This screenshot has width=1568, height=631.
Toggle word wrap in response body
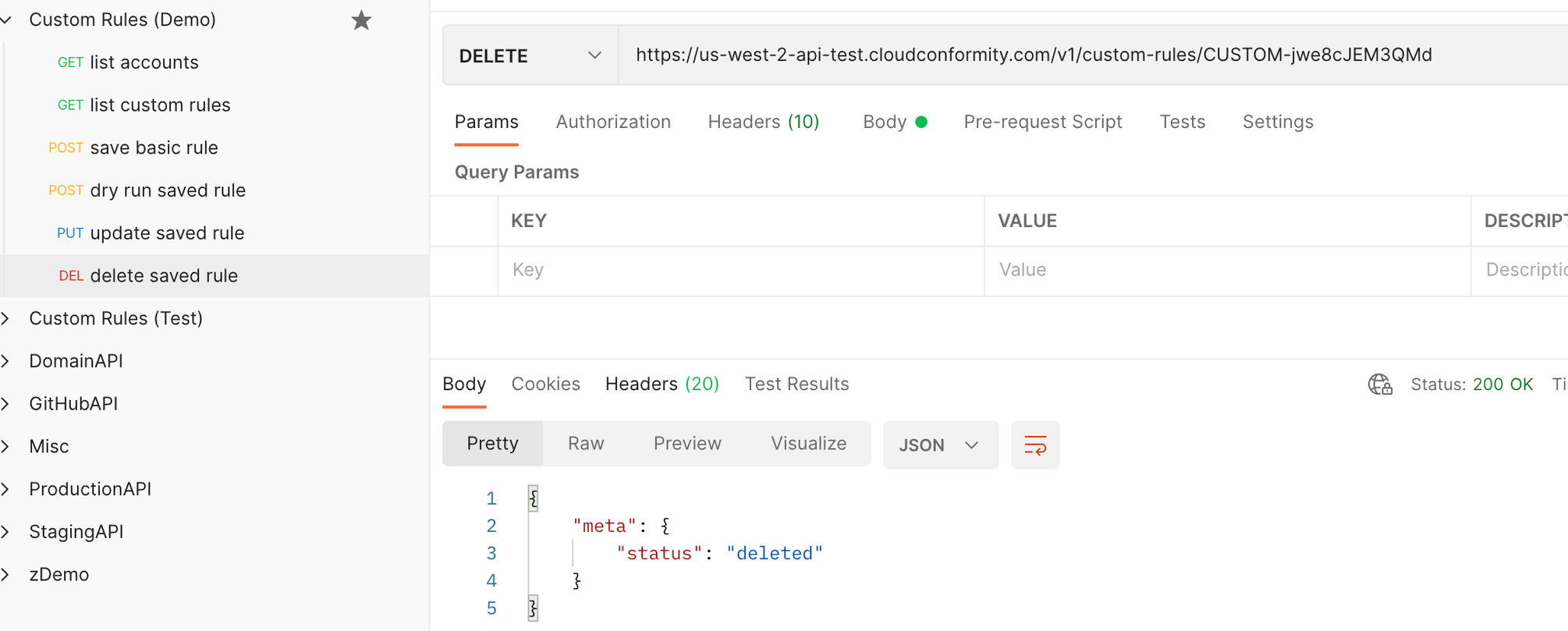click(x=1034, y=445)
